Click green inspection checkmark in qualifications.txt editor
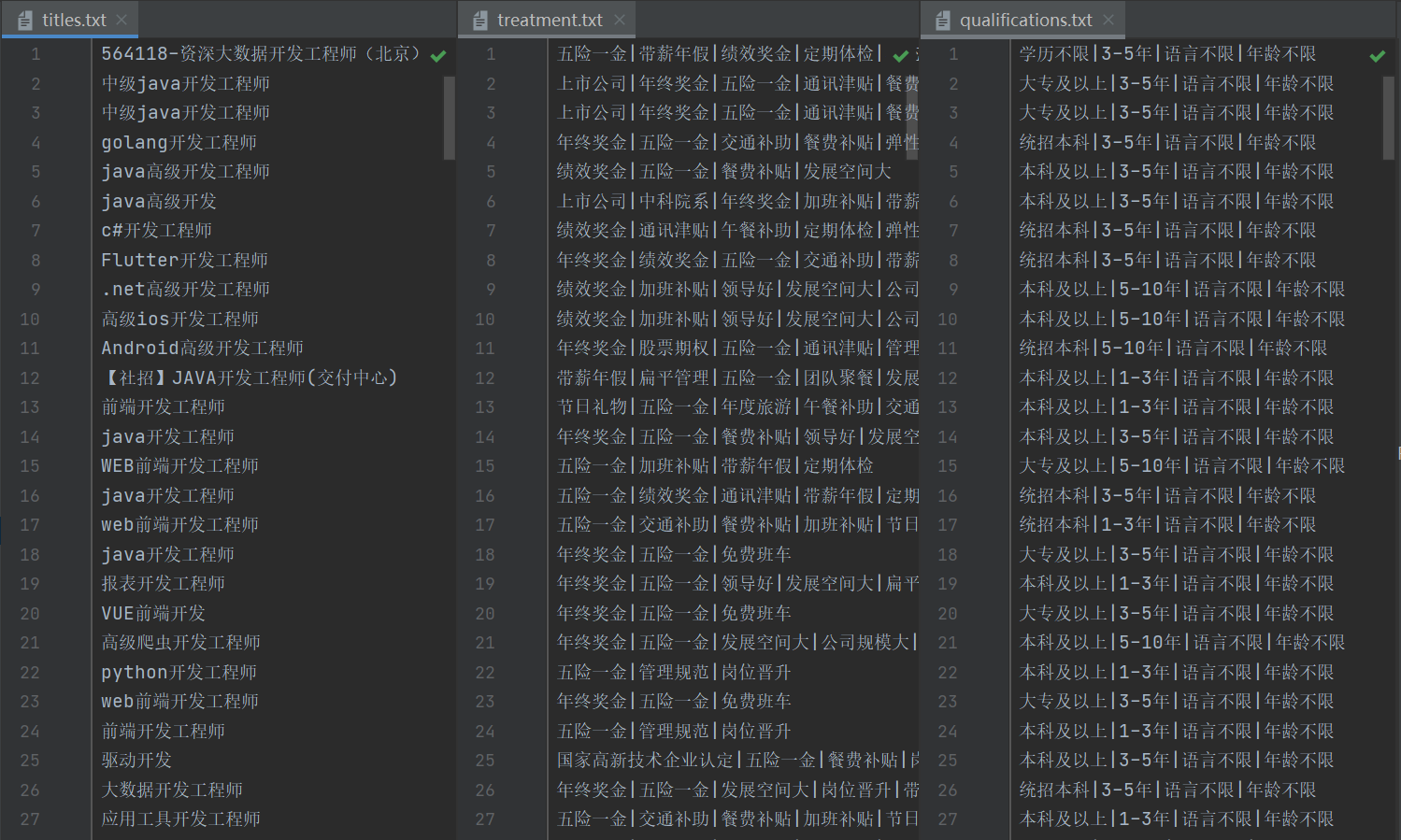This screenshot has width=1401, height=840. (x=1378, y=56)
